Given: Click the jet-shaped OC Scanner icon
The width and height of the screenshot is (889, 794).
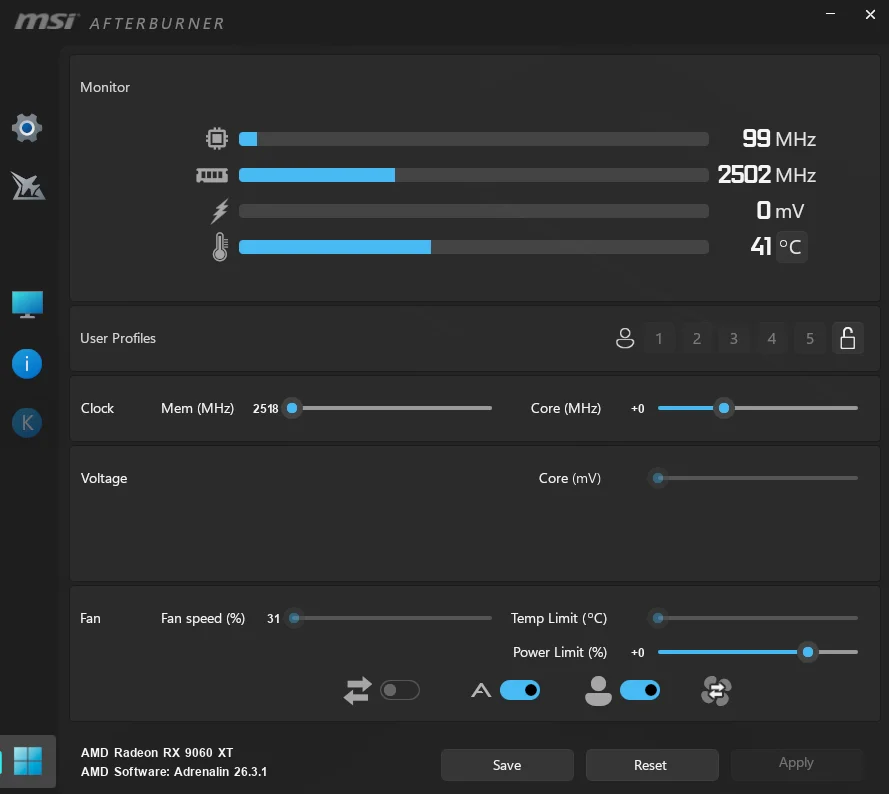Looking at the screenshot, I should point(27,186).
